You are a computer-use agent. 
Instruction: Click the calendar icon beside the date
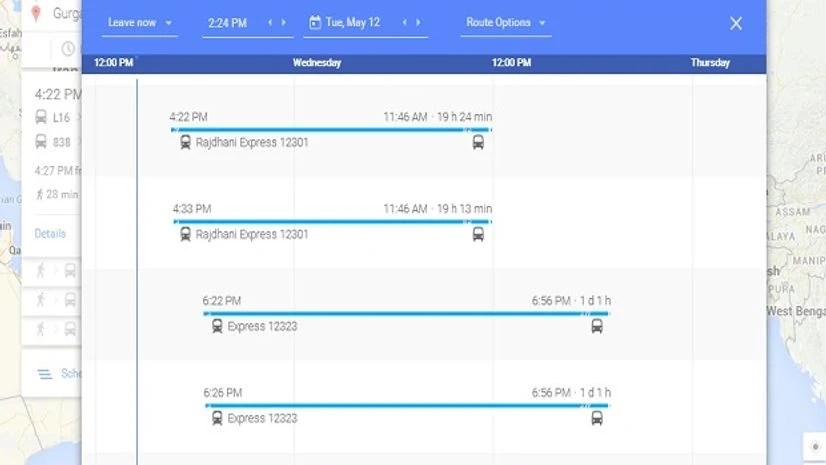click(315, 22)
